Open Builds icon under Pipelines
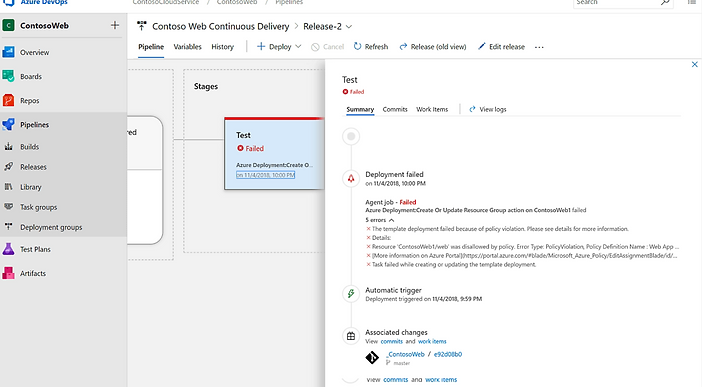 [9, 146]
